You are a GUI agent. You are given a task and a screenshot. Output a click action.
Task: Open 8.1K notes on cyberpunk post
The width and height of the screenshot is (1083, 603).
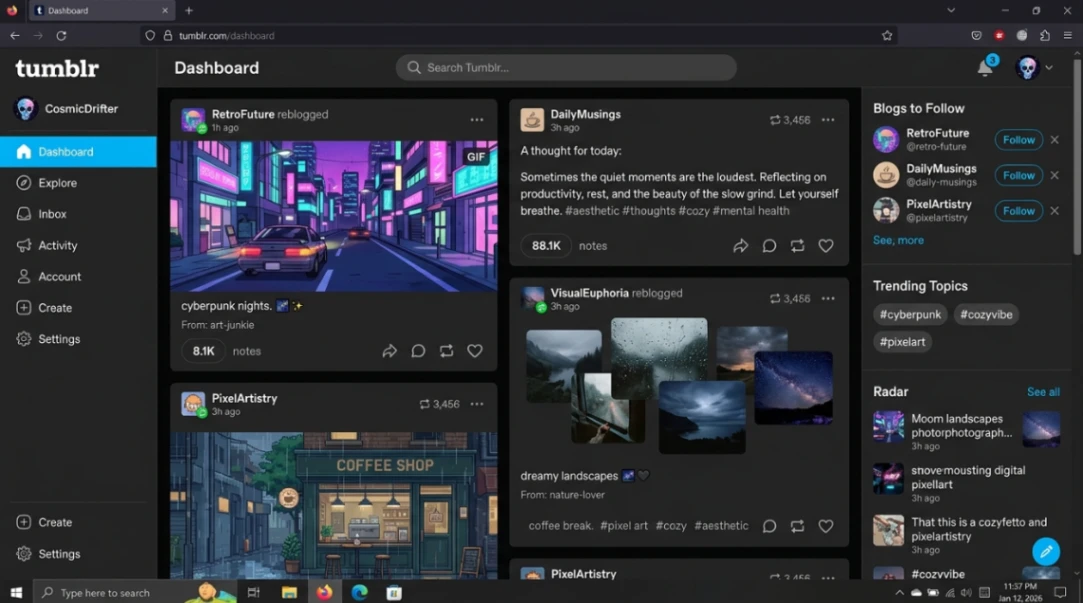pyautogui.click(x=203, y=351)
